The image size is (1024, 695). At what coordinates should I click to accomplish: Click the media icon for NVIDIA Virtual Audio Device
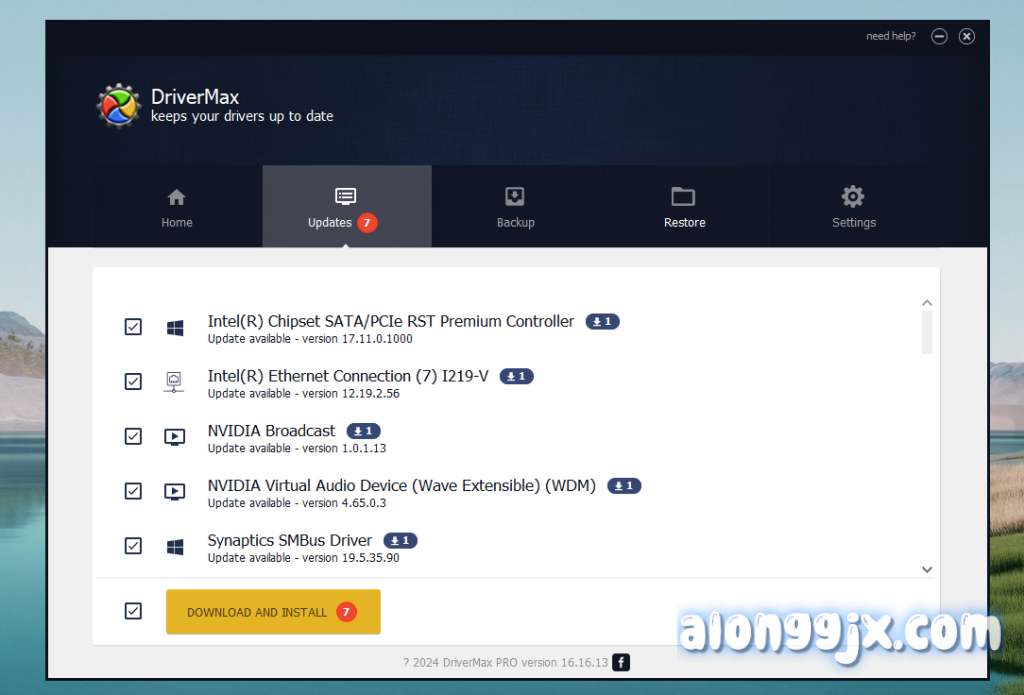(174, 491)
